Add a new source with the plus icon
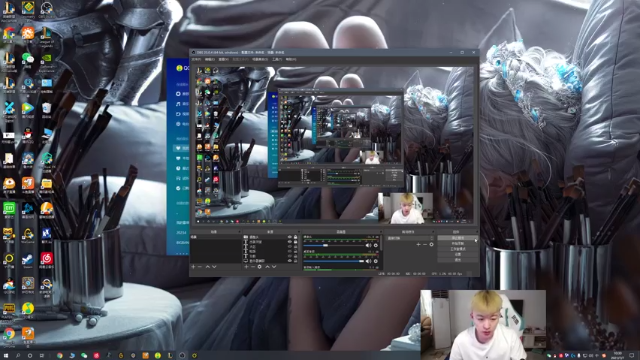 click(x=246, y=267)
